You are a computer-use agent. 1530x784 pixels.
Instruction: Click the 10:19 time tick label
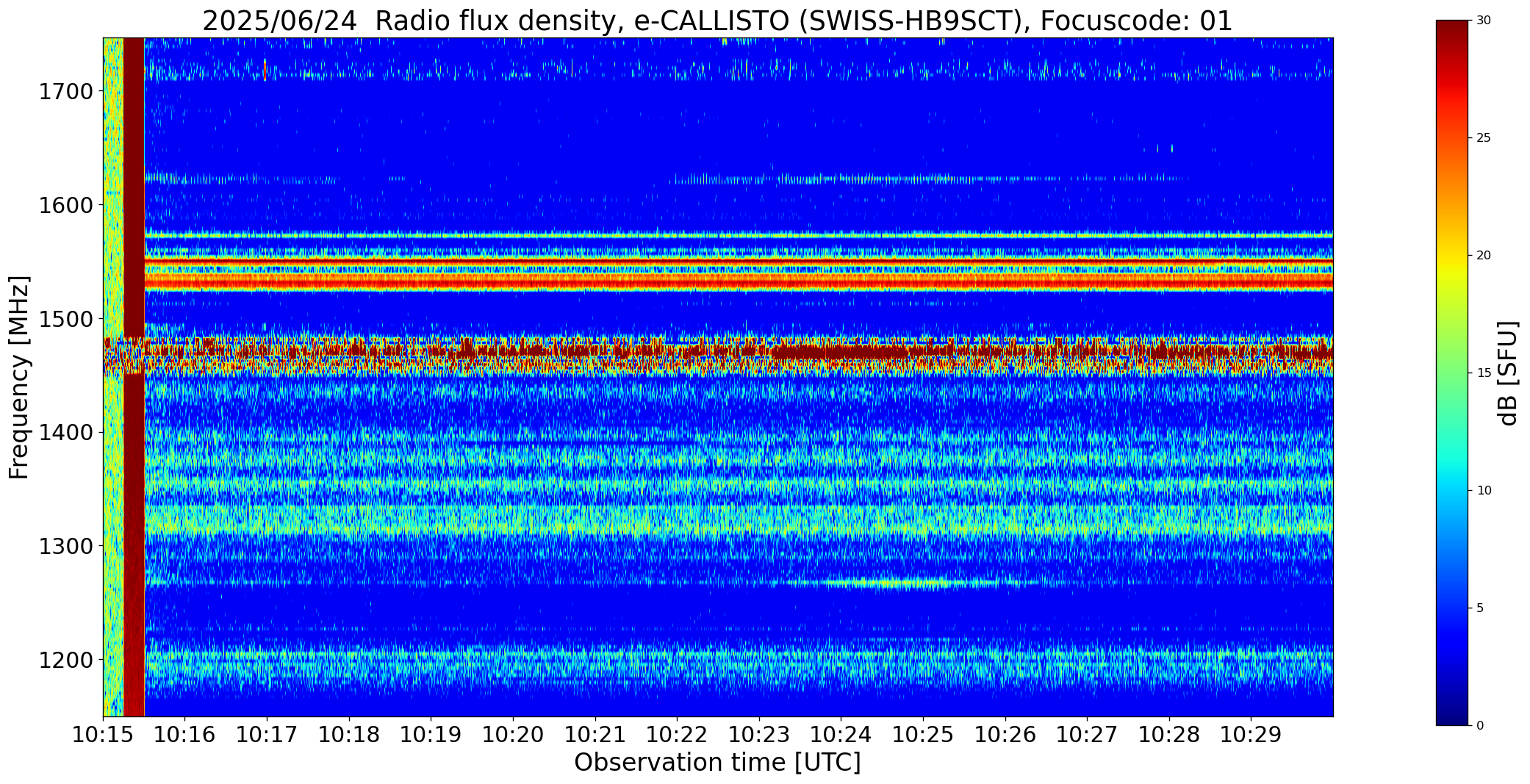pyautogui.click(x=431, y=735)
